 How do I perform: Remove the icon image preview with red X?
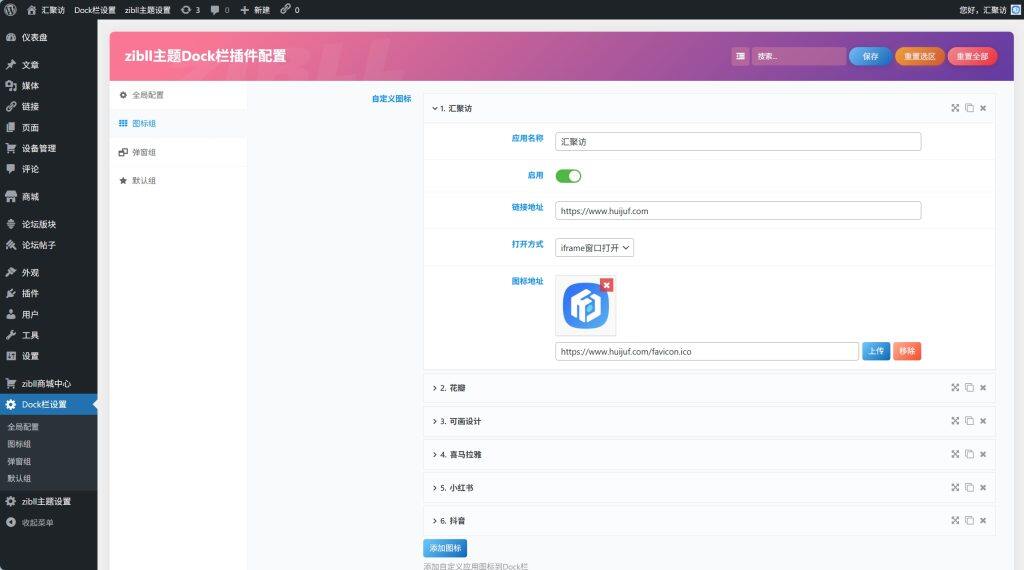(607, 285)
